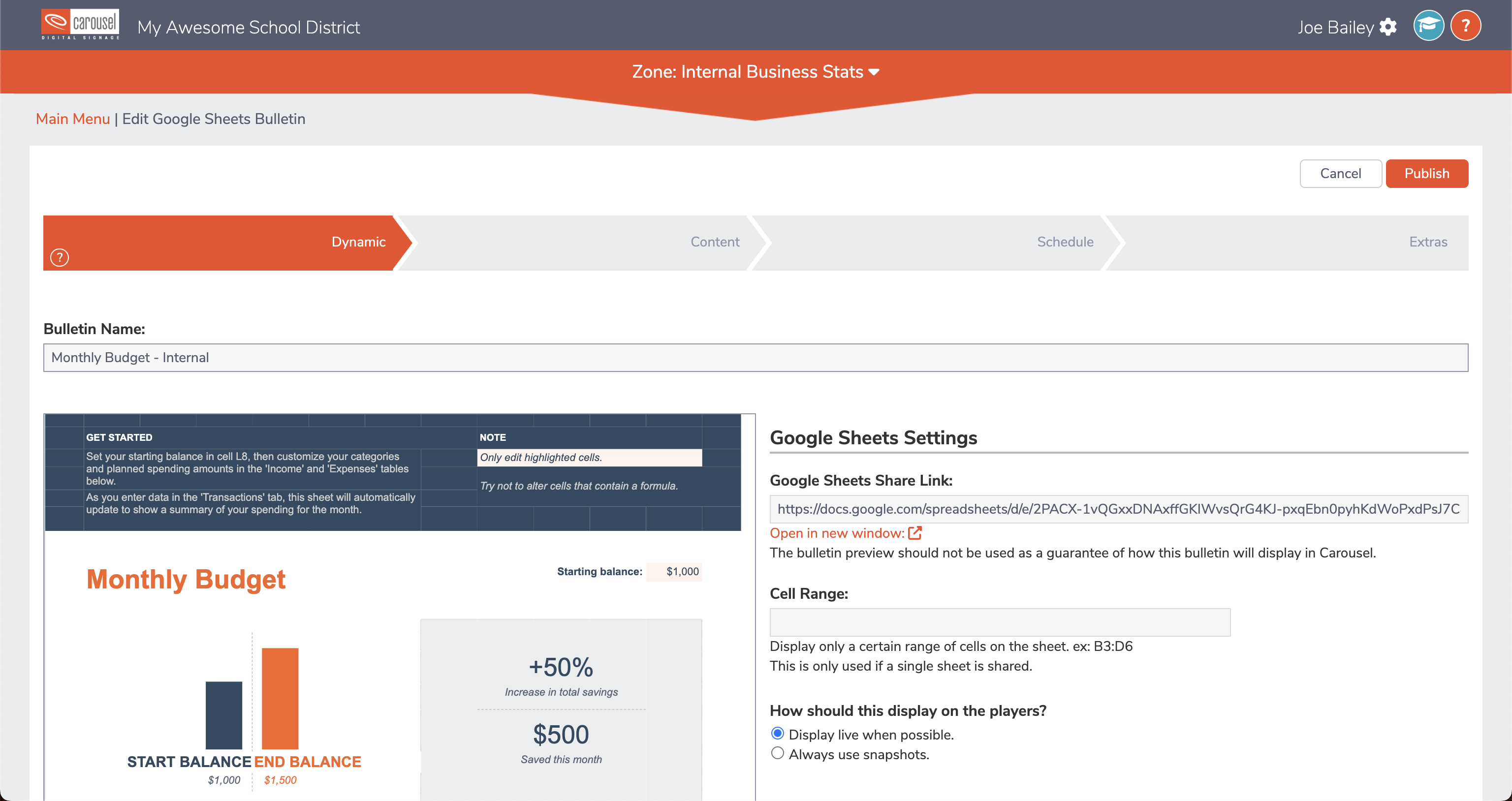Image resolution: width=1512 pixels, height=801 pixels.
Task: Click the Carousel Digital Signage logo
Action: tap(80, 25)
